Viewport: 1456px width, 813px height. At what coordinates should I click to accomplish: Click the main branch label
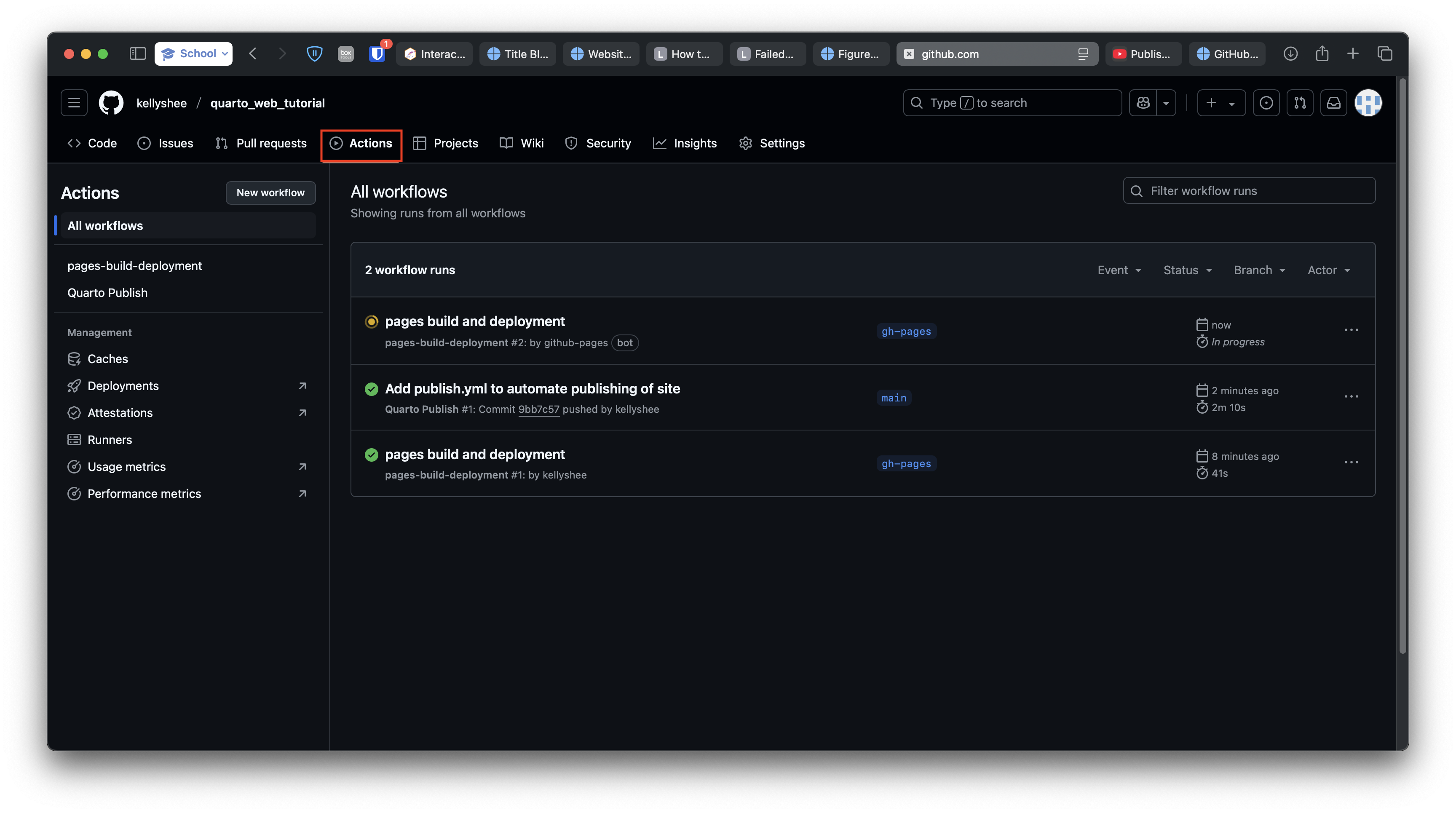(894, 398)
